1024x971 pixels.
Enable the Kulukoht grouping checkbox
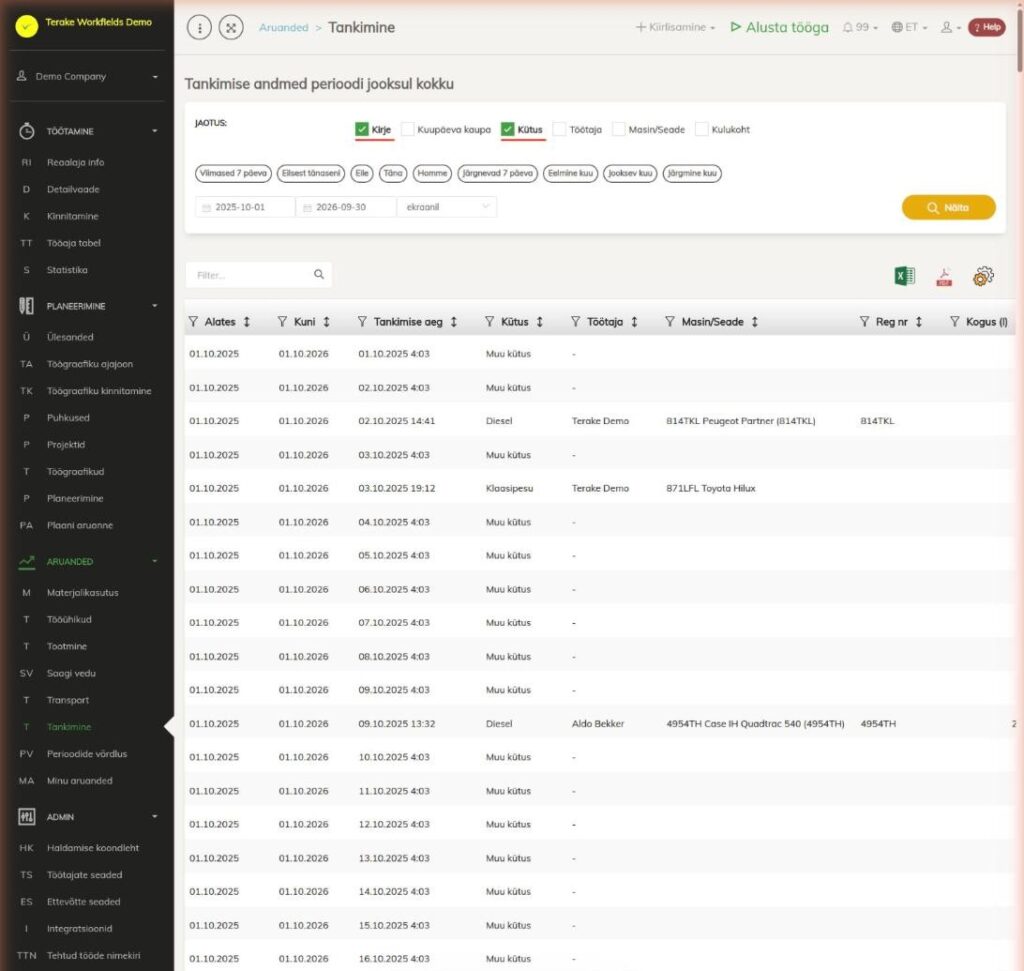click(x=701, y=129)
